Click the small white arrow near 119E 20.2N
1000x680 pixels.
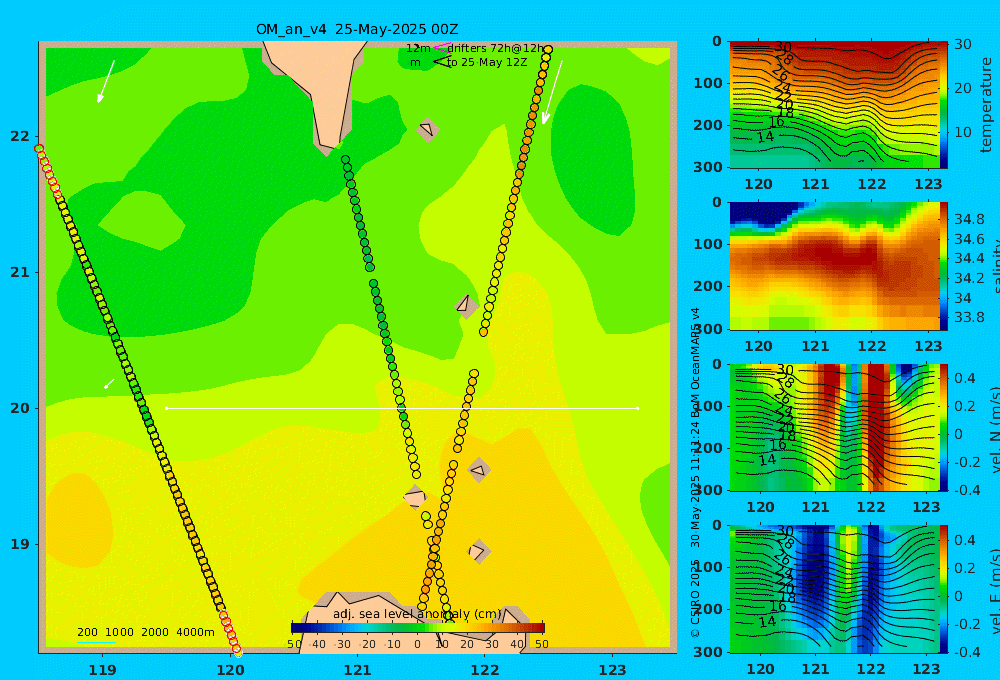(x=110, y=383)
